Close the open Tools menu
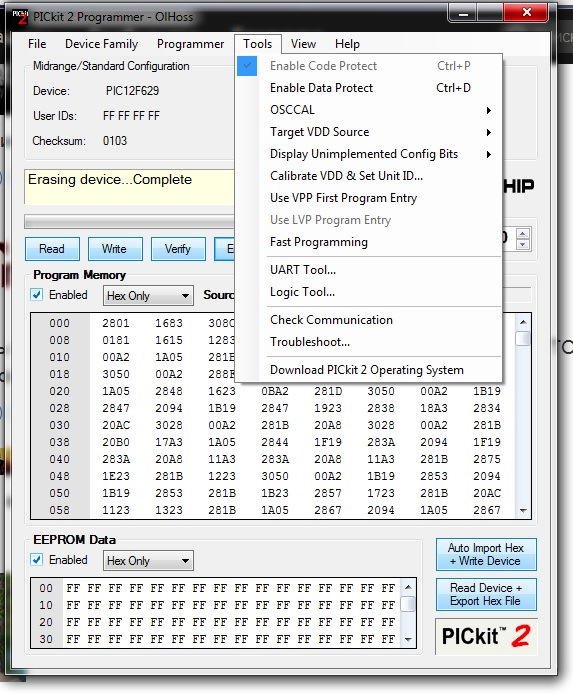The image size is (573, 694). click(x=258, y=44)
